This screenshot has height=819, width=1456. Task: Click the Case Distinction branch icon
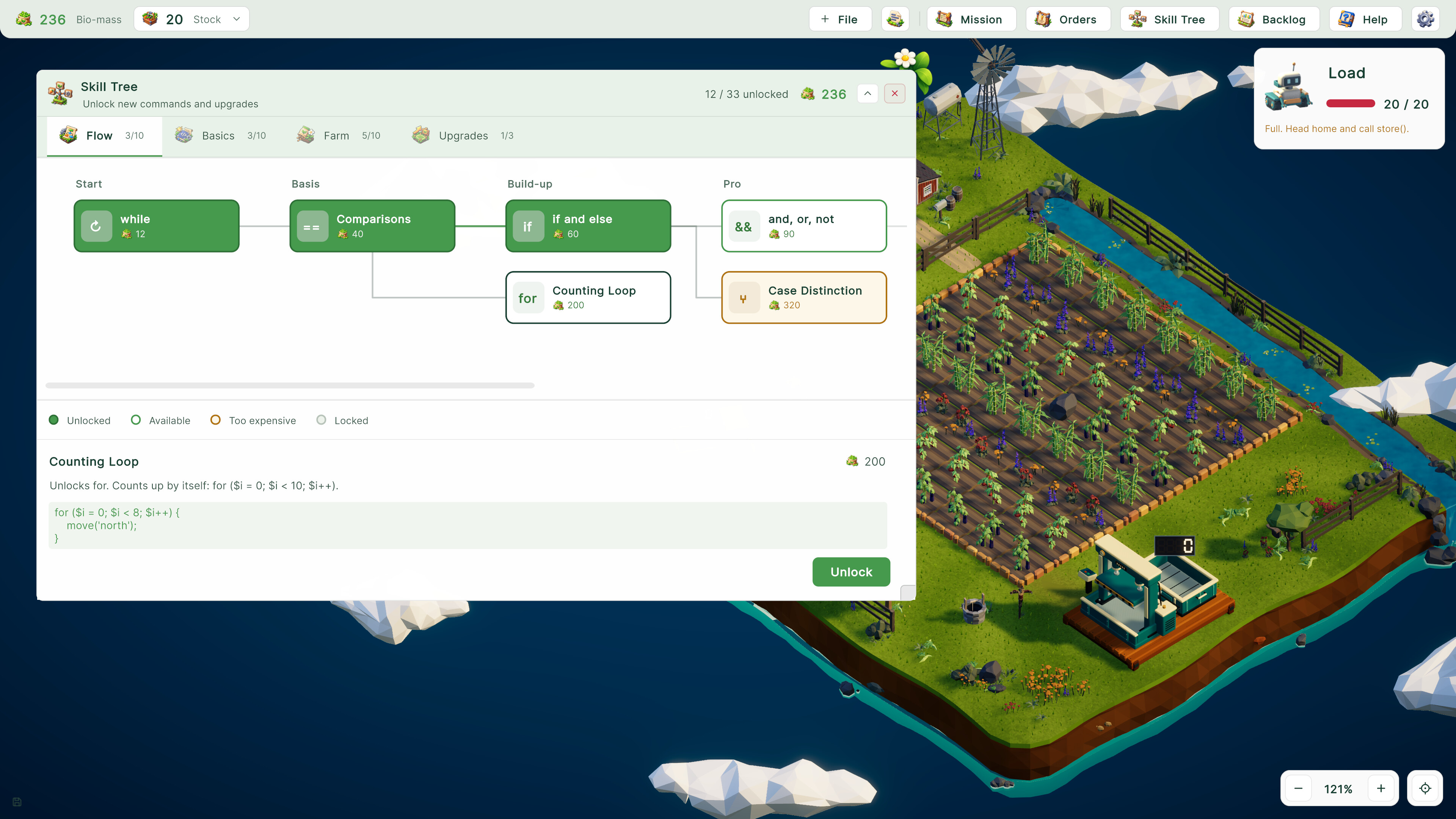[x=744, y=298]
